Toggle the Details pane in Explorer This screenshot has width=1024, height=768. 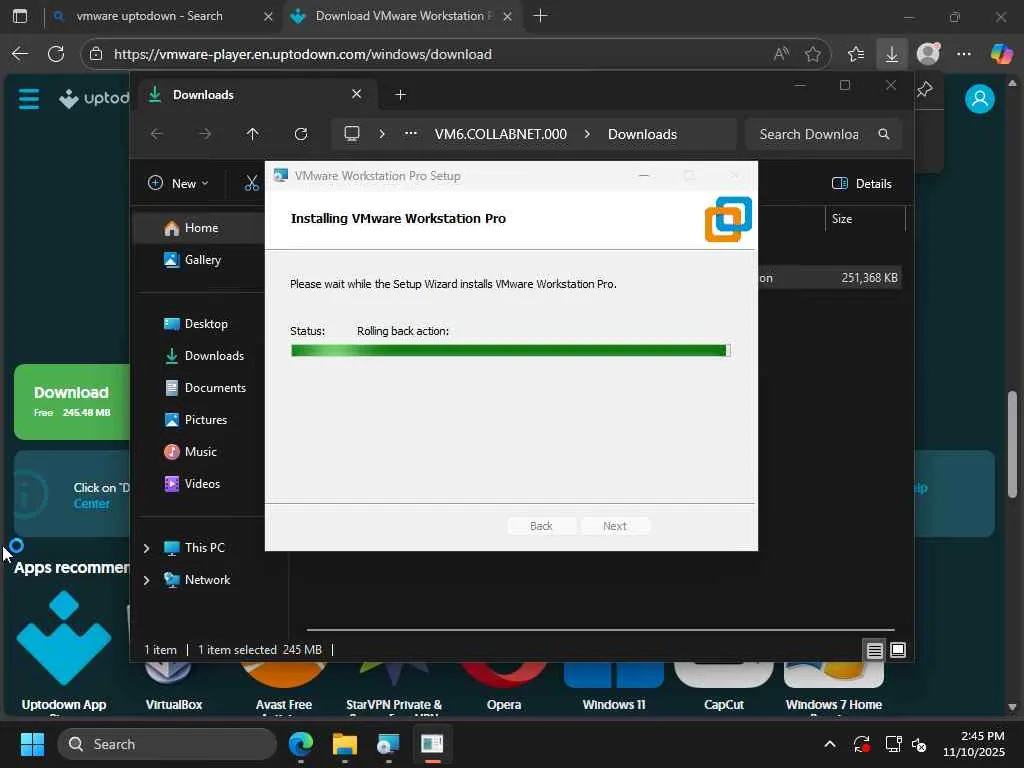pyautogui.click(x=861, y=184)
